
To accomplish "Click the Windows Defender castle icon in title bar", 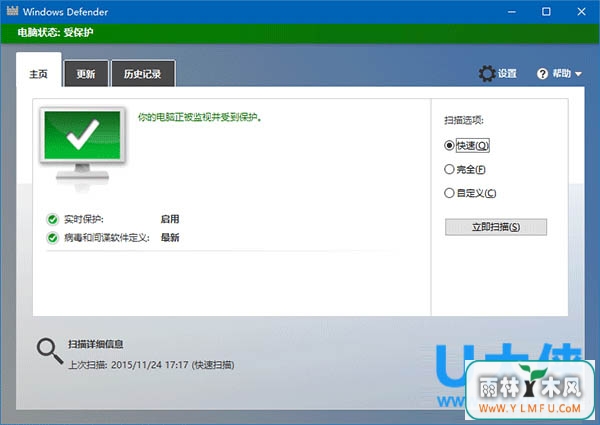I will point(12,11).
